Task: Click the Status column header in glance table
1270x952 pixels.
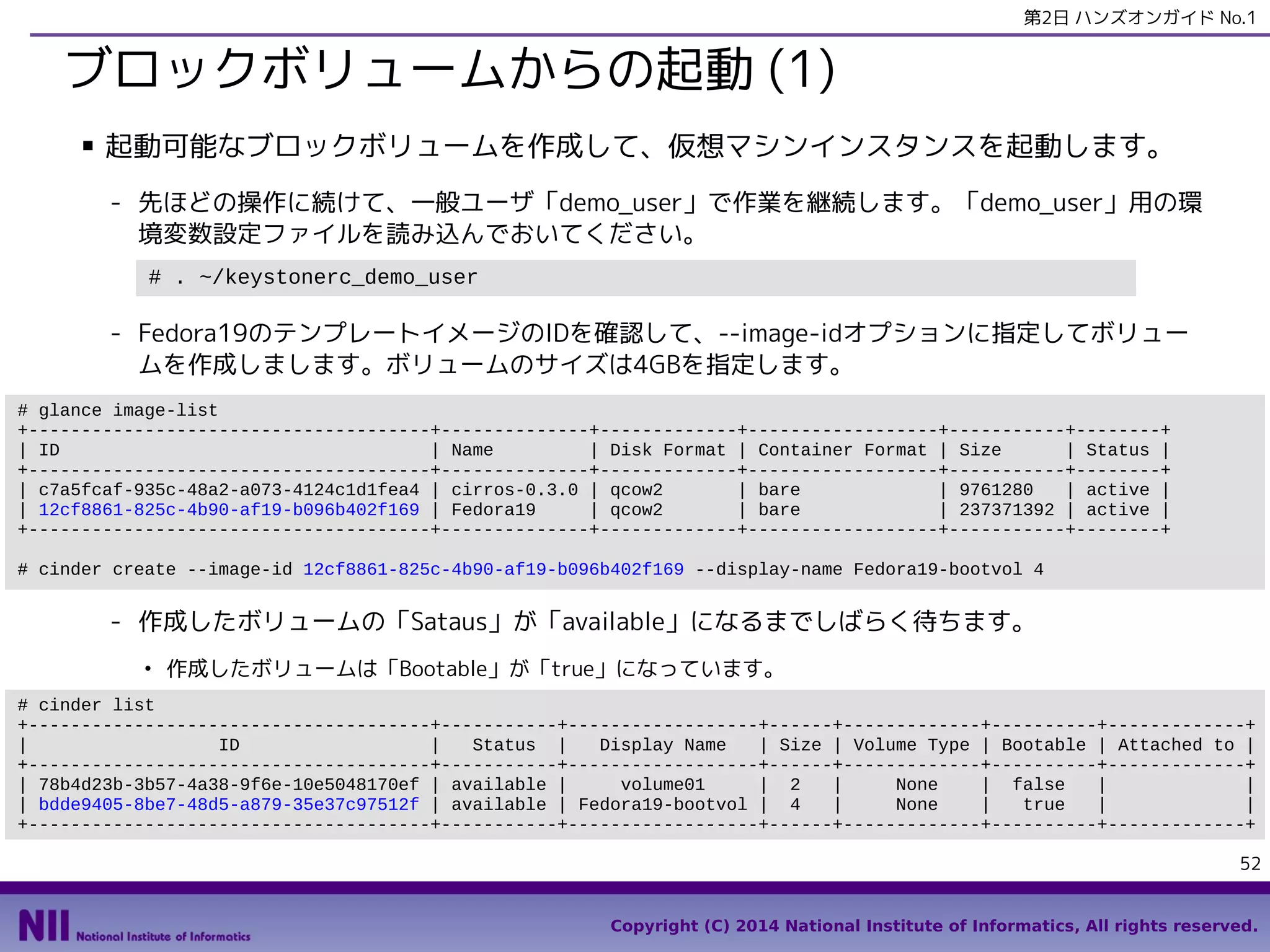Action: coord(1117,450)
